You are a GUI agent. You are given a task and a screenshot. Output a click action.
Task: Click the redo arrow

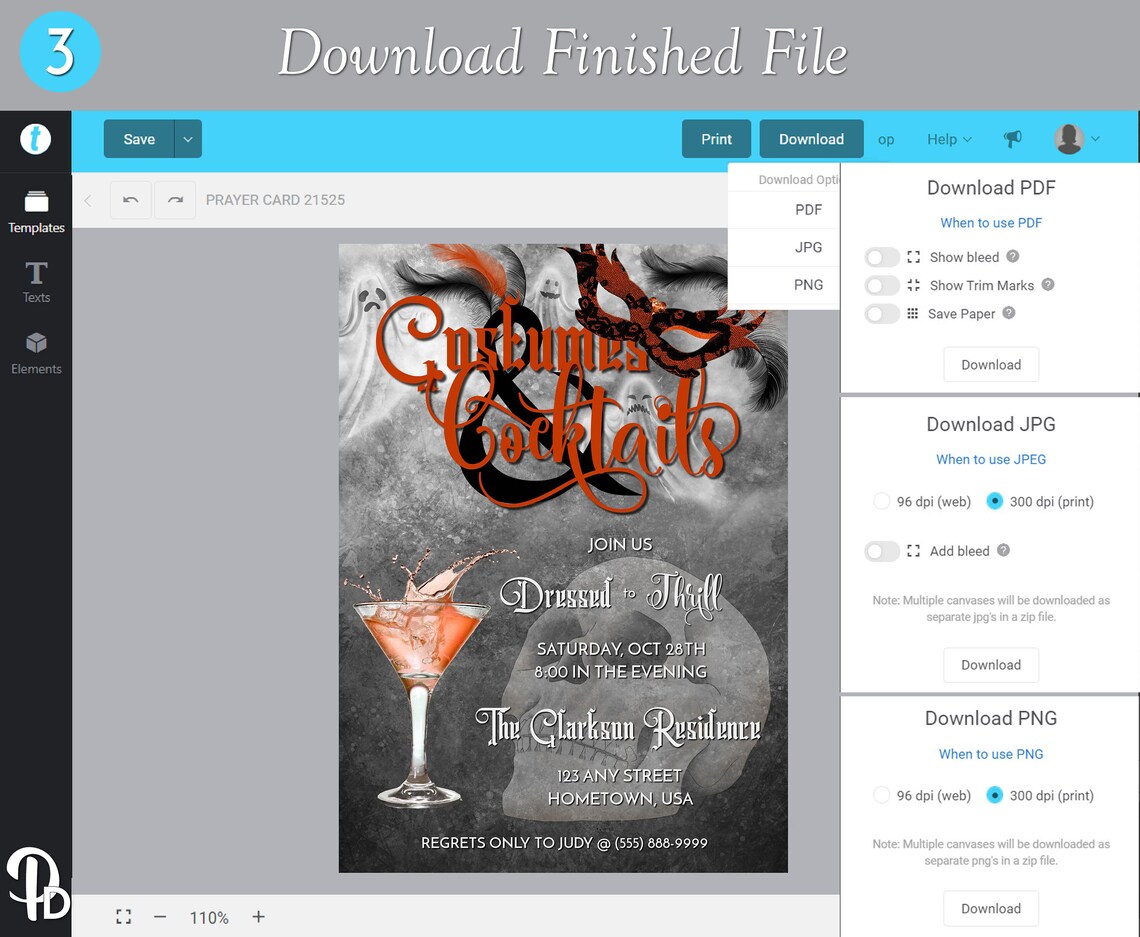coord(175,200)
